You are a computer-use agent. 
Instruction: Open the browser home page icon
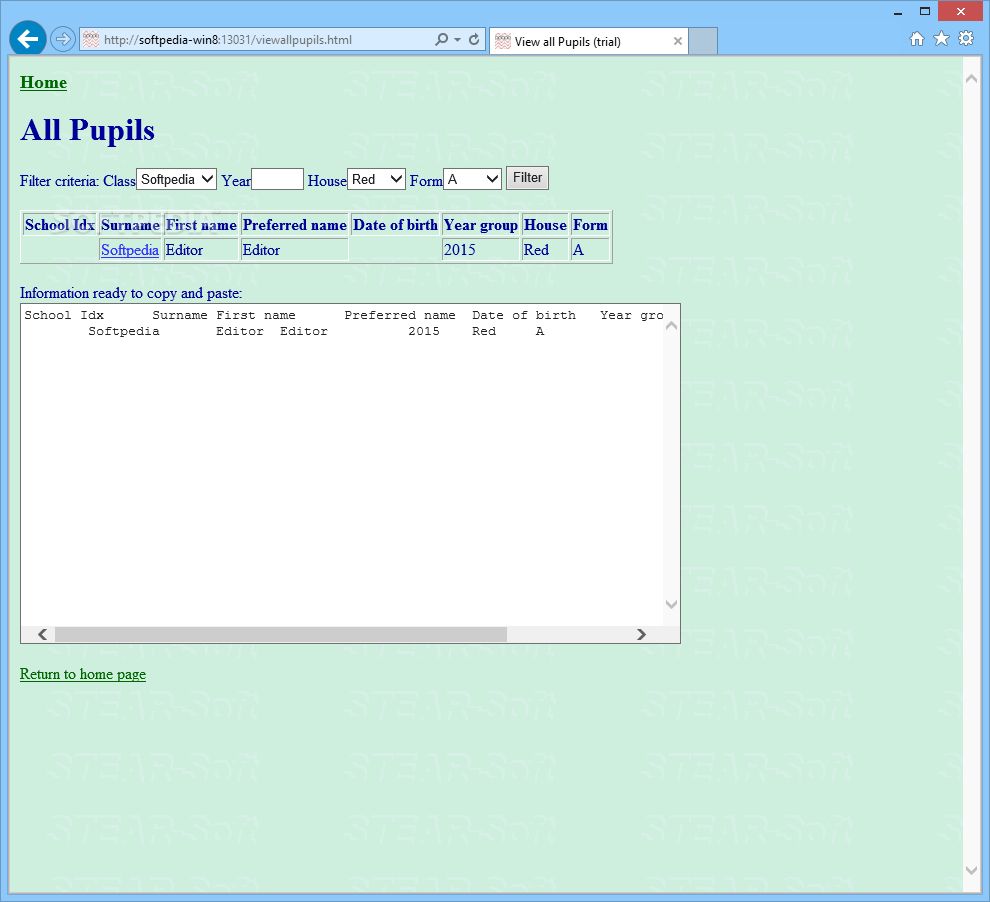917,39
